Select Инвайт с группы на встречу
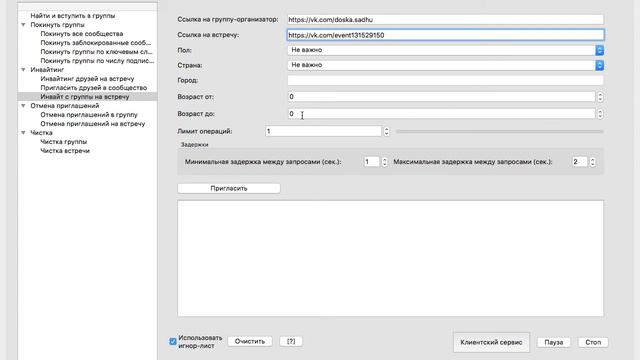The width and height of the screenshot is (640, 360). point(84,97)
